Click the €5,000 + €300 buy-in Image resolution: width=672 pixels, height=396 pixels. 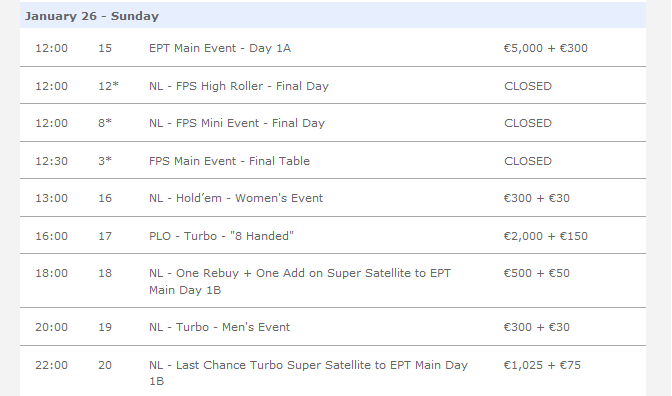point(546,48)
